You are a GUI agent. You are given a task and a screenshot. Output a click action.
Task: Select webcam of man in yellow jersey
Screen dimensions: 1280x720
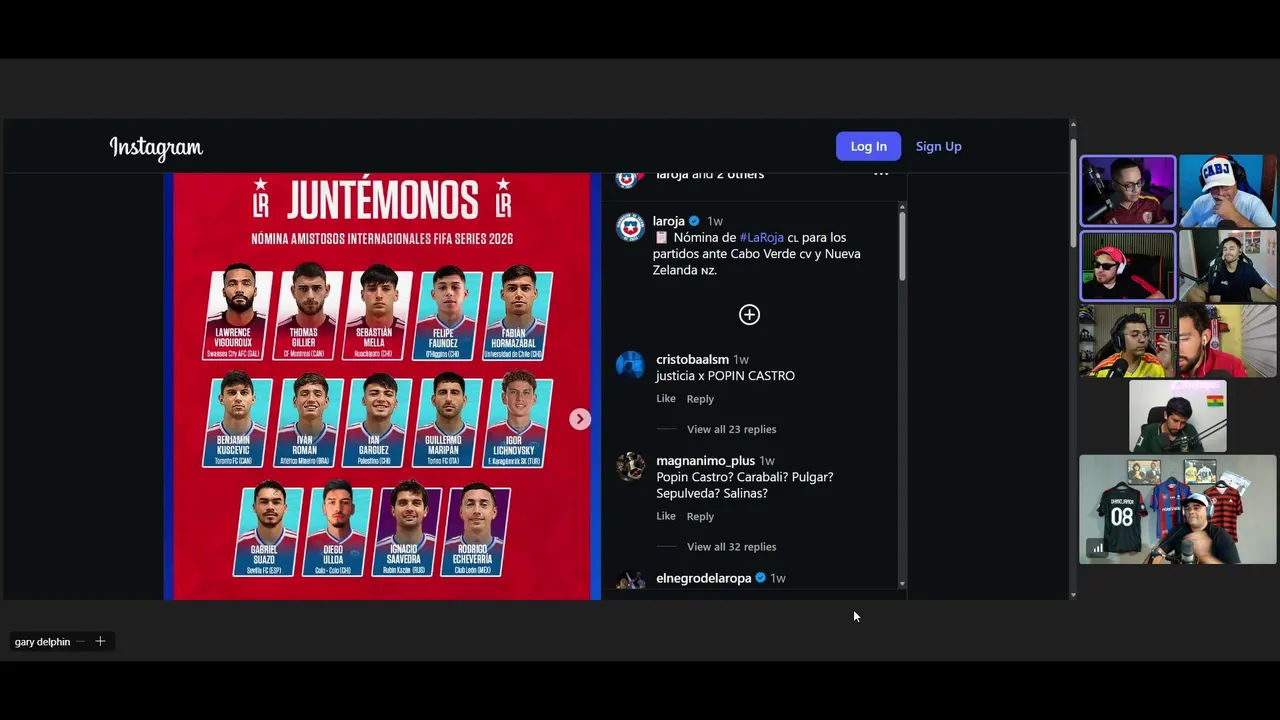click(x=1128, y=341)
